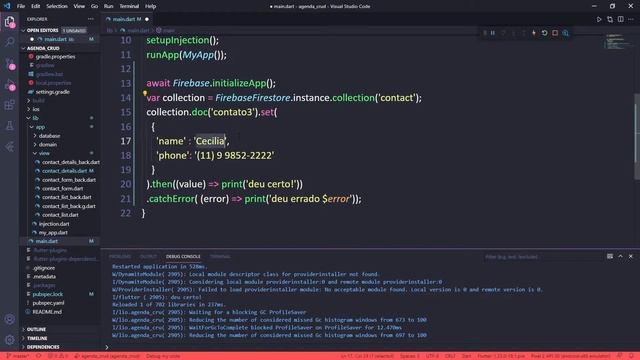Stop the debug session
Screen dimensions: 640x360
pyautogui.click(x=555, y=33)
